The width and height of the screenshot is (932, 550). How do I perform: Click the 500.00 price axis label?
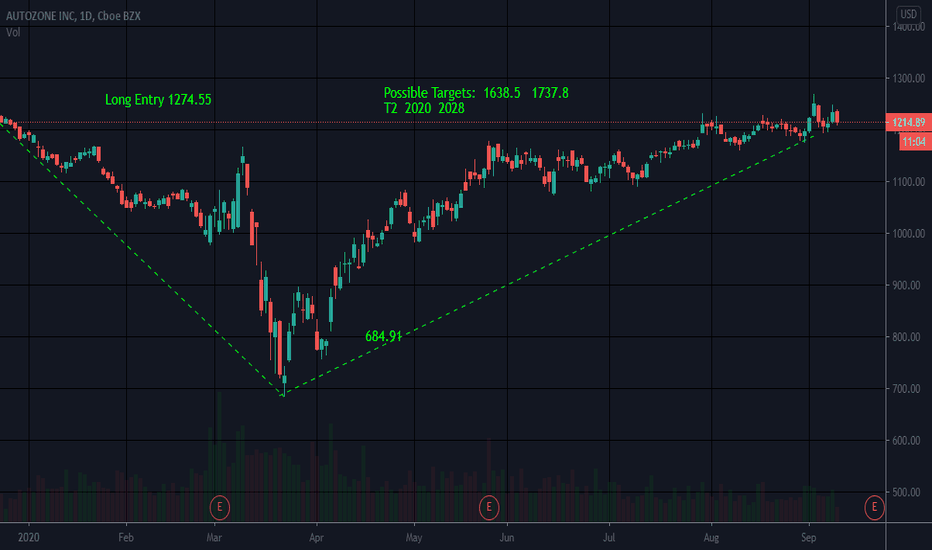point(908,492)
